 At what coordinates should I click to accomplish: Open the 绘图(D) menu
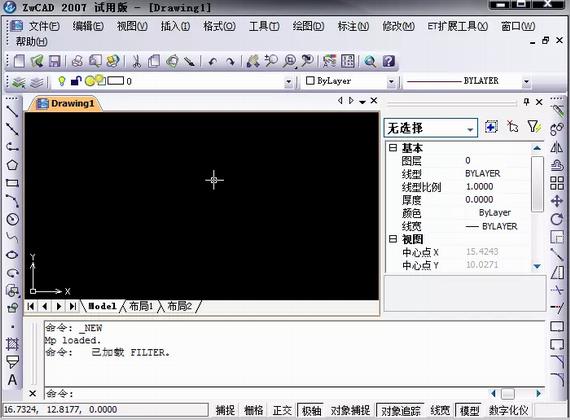tap(308, 26)
